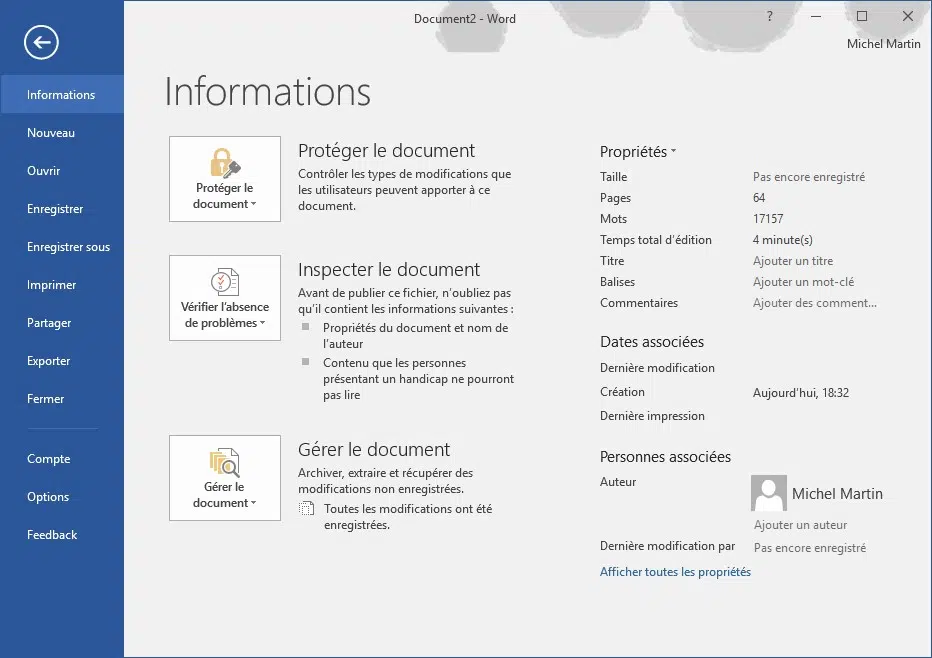
Task: Click the Dates associées heading
Action: coord(652,342)
